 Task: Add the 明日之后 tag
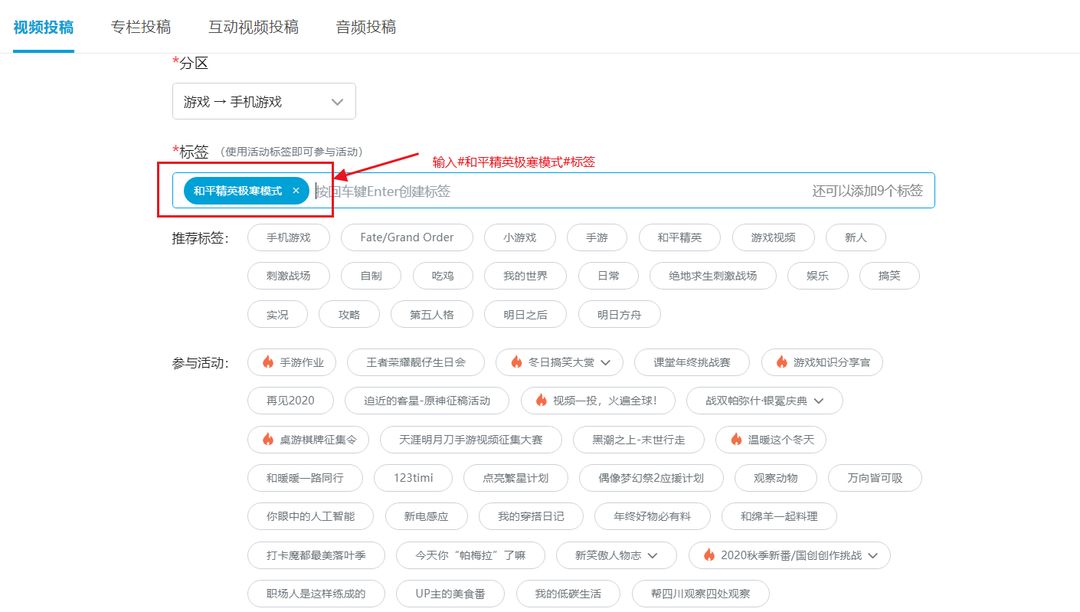526,315
